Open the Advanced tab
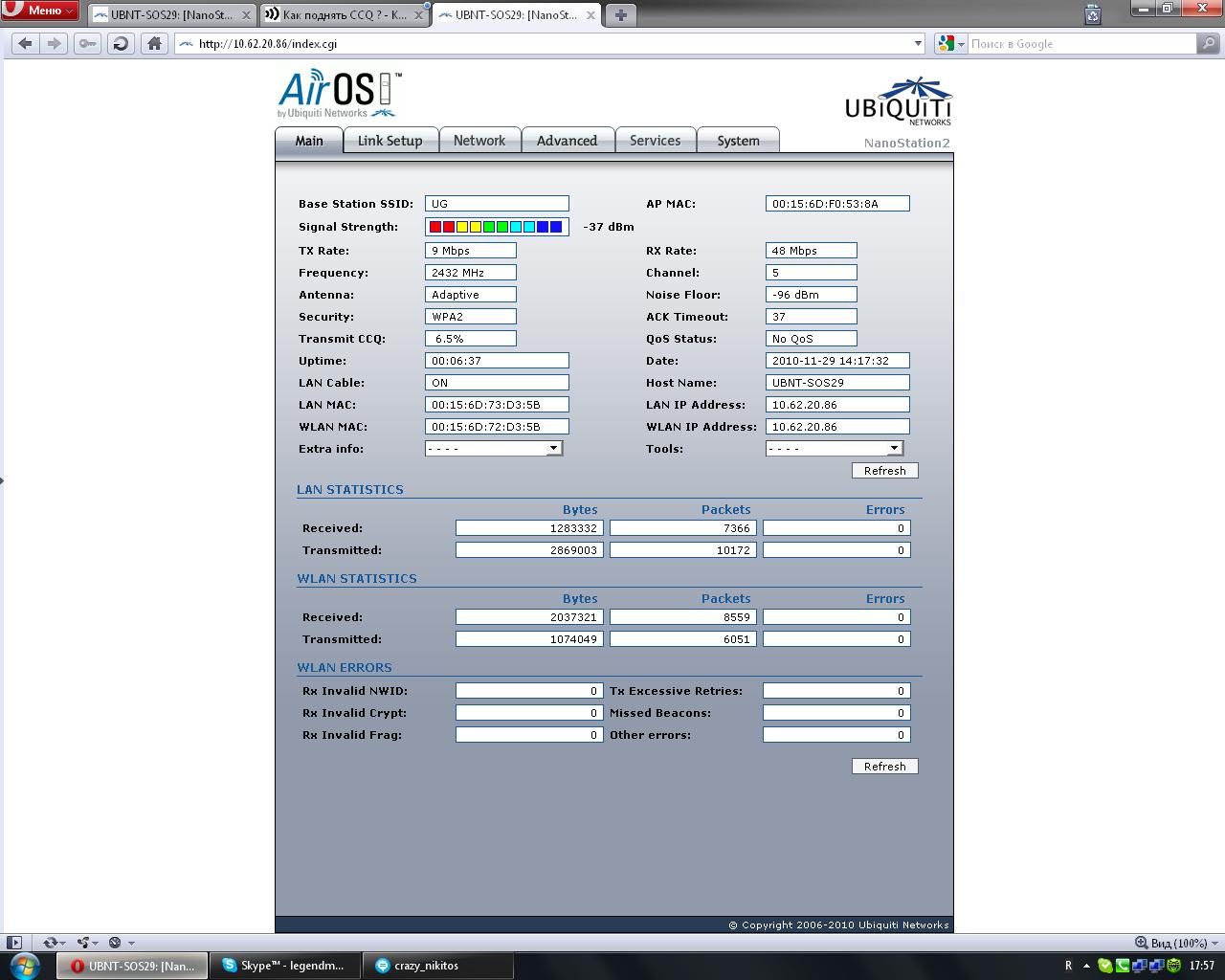The height and width of the screenshot is (980, 1225). pos(567,141)
